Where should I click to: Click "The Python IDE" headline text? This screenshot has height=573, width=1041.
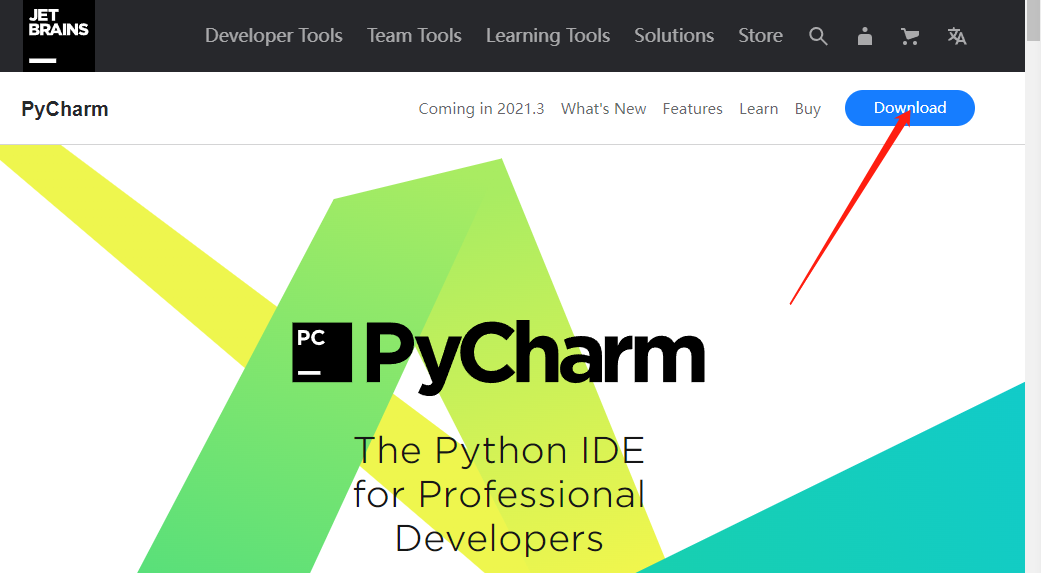pyautogui.click(x=499, y=450)
